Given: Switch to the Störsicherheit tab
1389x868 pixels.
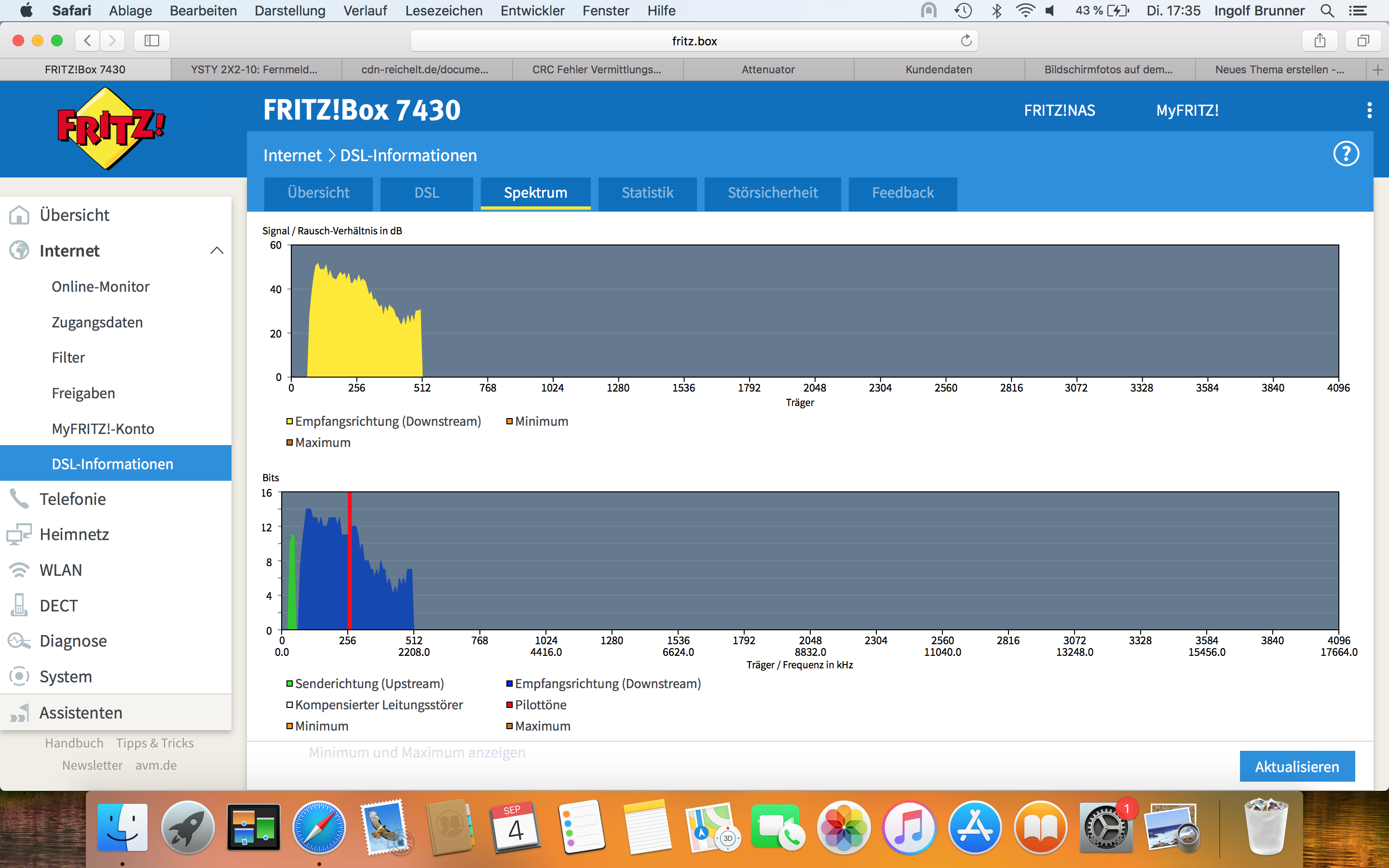Looking at the screenshot, I should (x=772, y=193).
